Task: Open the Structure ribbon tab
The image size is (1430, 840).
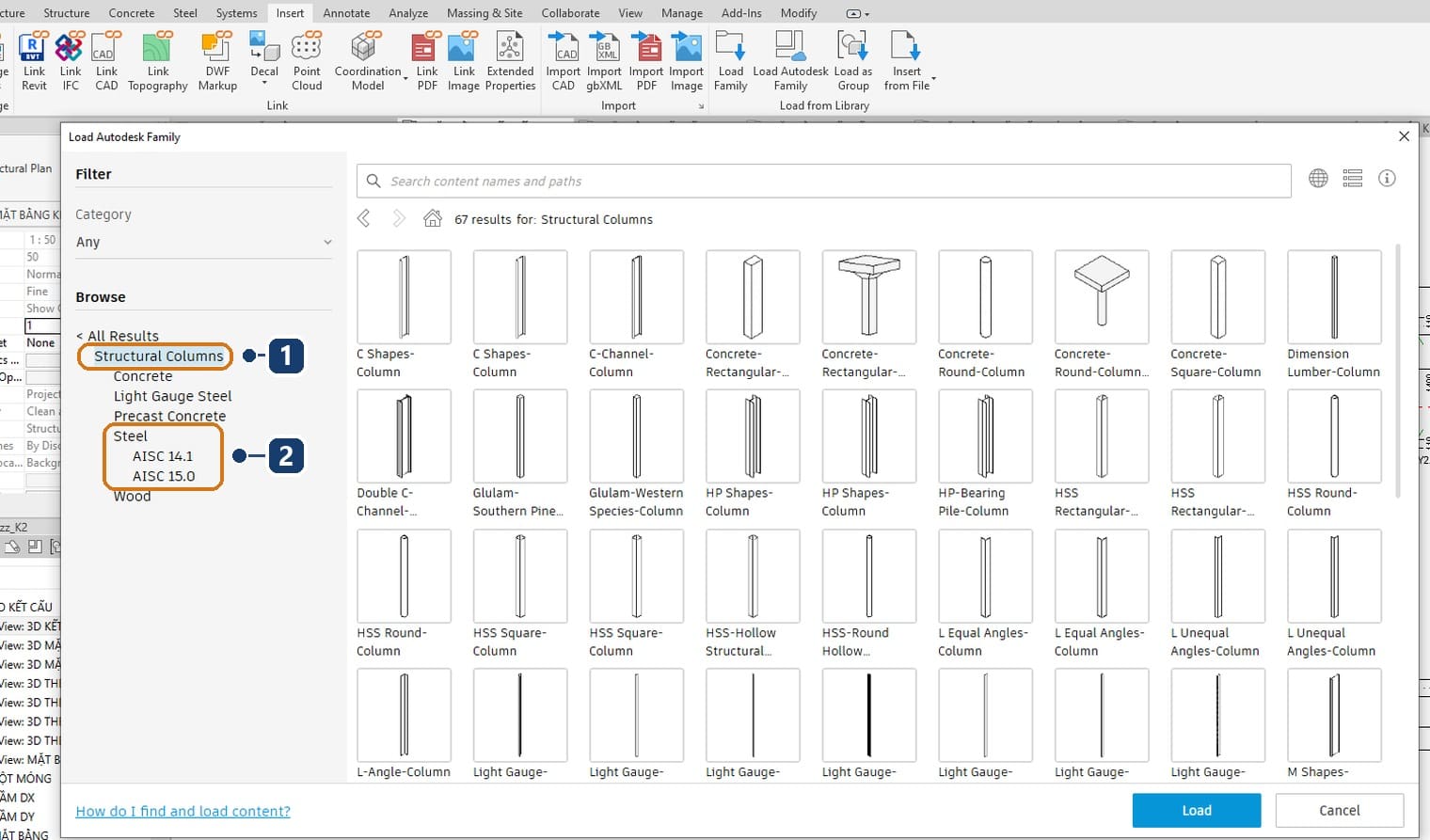Action: 67,13
